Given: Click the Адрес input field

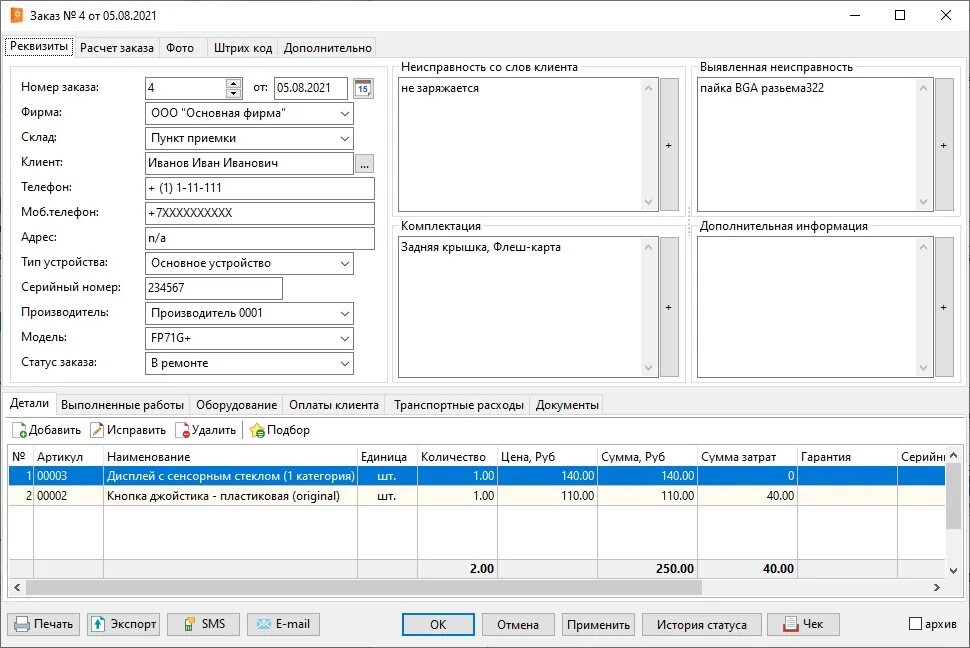Looking at the screenshot, I should tap(260, 238).
